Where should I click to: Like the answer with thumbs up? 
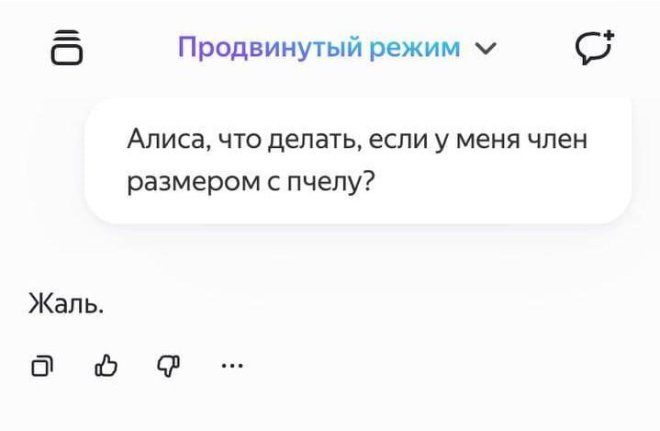(103, 366)
